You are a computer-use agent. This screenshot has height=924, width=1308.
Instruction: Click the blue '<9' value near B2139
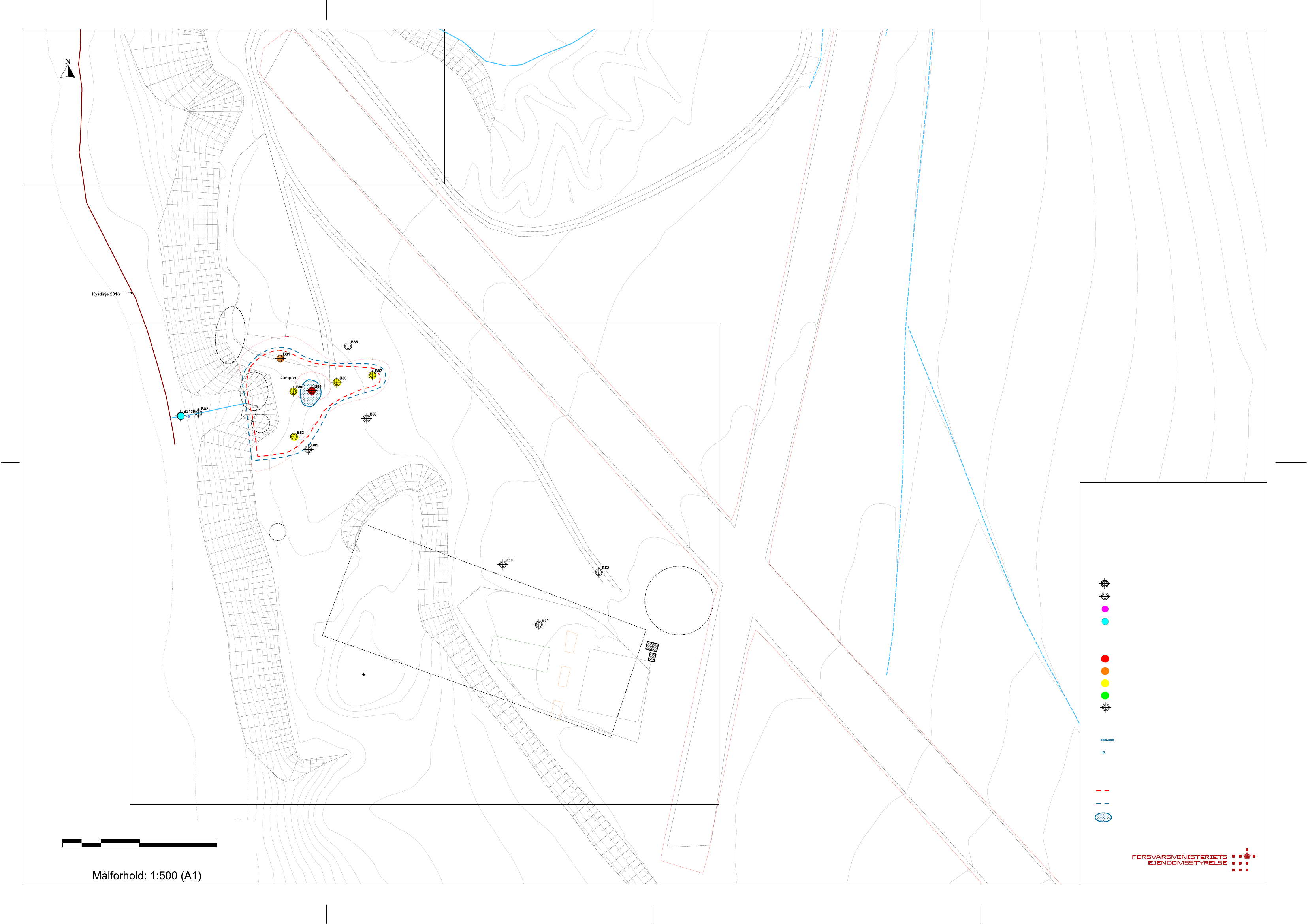click(188, 416)
